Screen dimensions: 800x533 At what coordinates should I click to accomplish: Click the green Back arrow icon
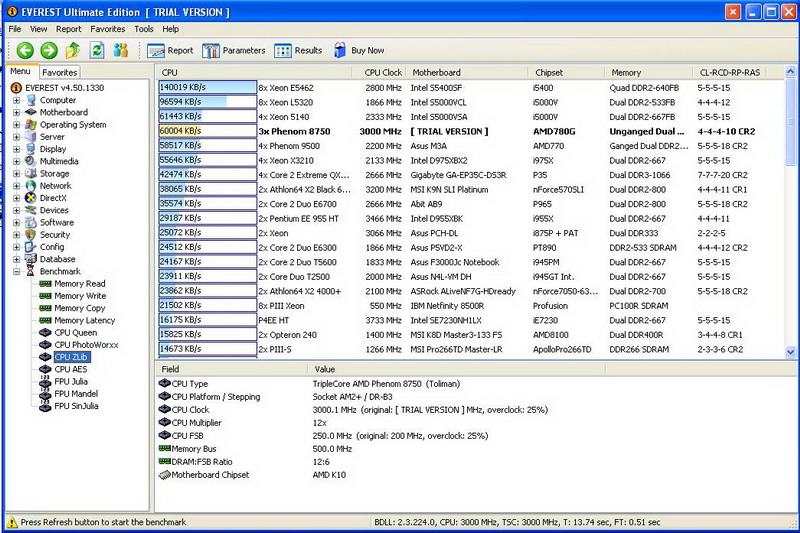coord(25,50)
